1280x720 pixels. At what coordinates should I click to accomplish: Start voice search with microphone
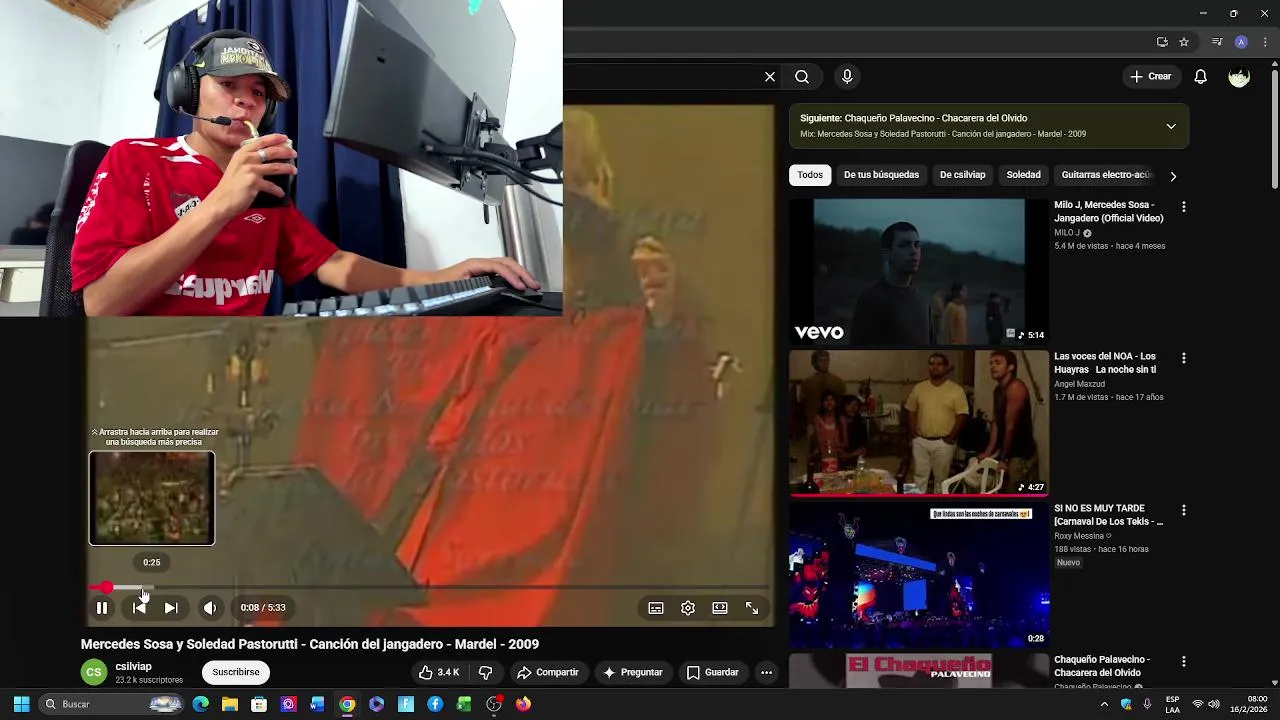(x=847, y=76)
